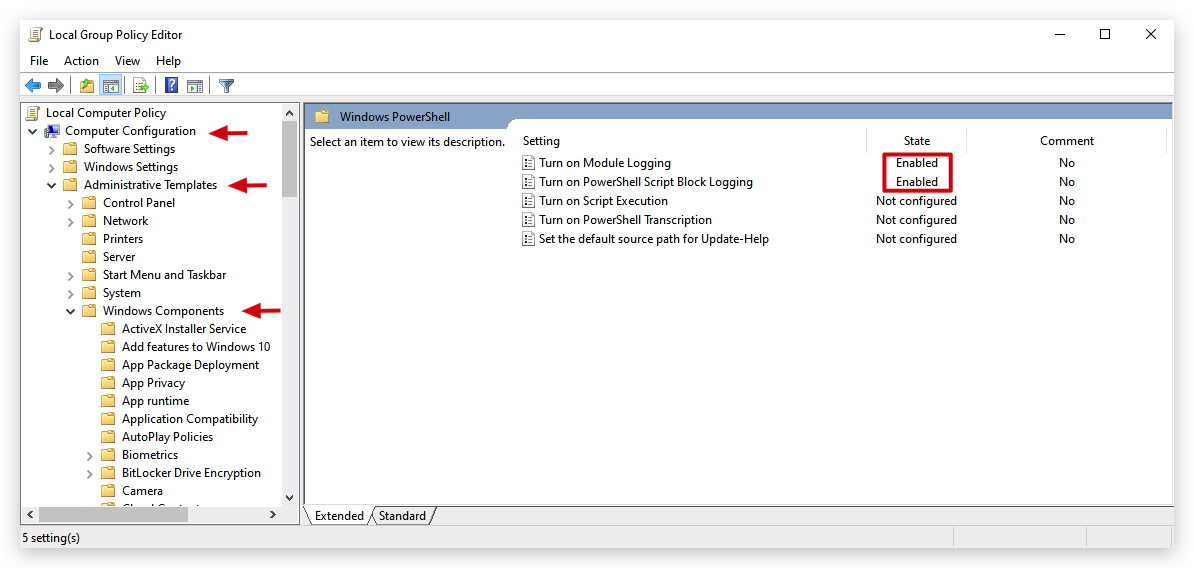Select the Add features to Windows 10 folder
Viewport: 1194px width, 568px height.
coord(196,347)
